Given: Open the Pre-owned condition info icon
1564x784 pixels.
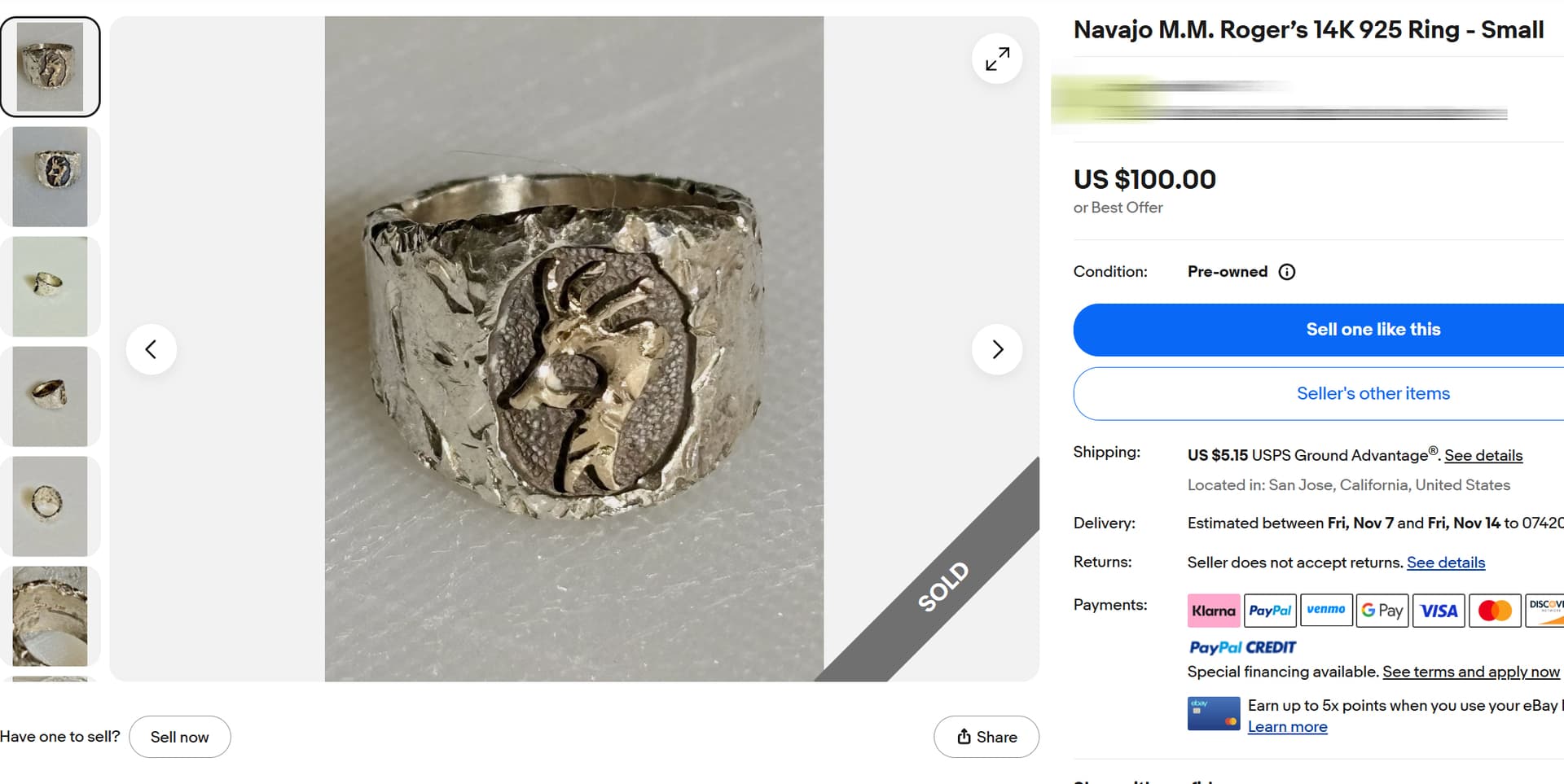Looking at the screenshot, I should 1287,272.
